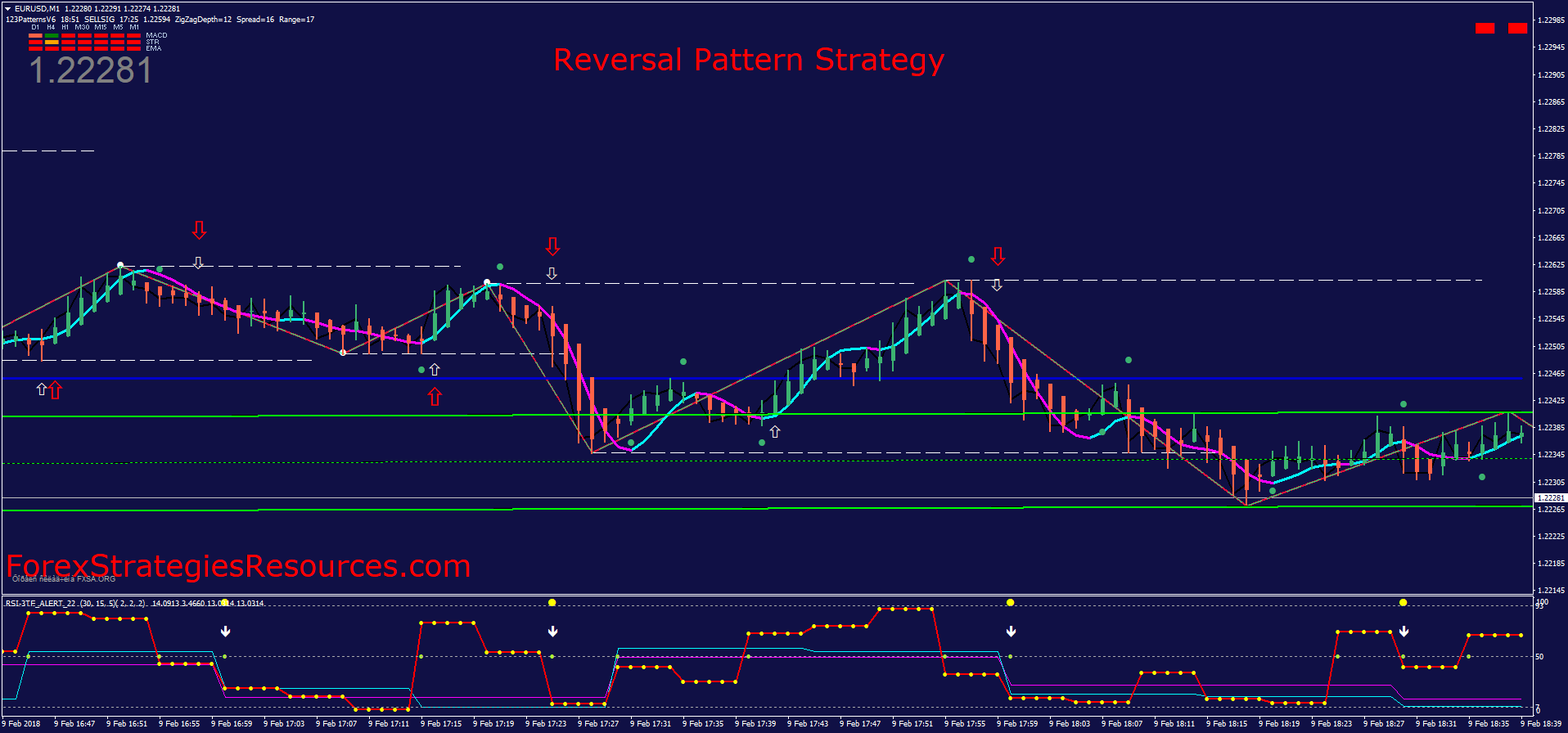
Task: Click the RSI window white down arrow at 16:59
Action: [x=226, y=632]
